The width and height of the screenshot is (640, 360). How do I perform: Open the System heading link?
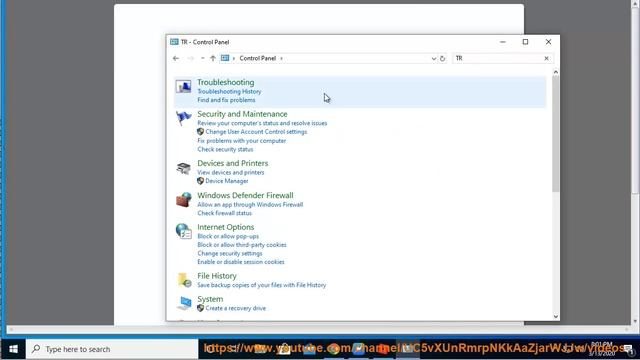(x=210, y=299)
